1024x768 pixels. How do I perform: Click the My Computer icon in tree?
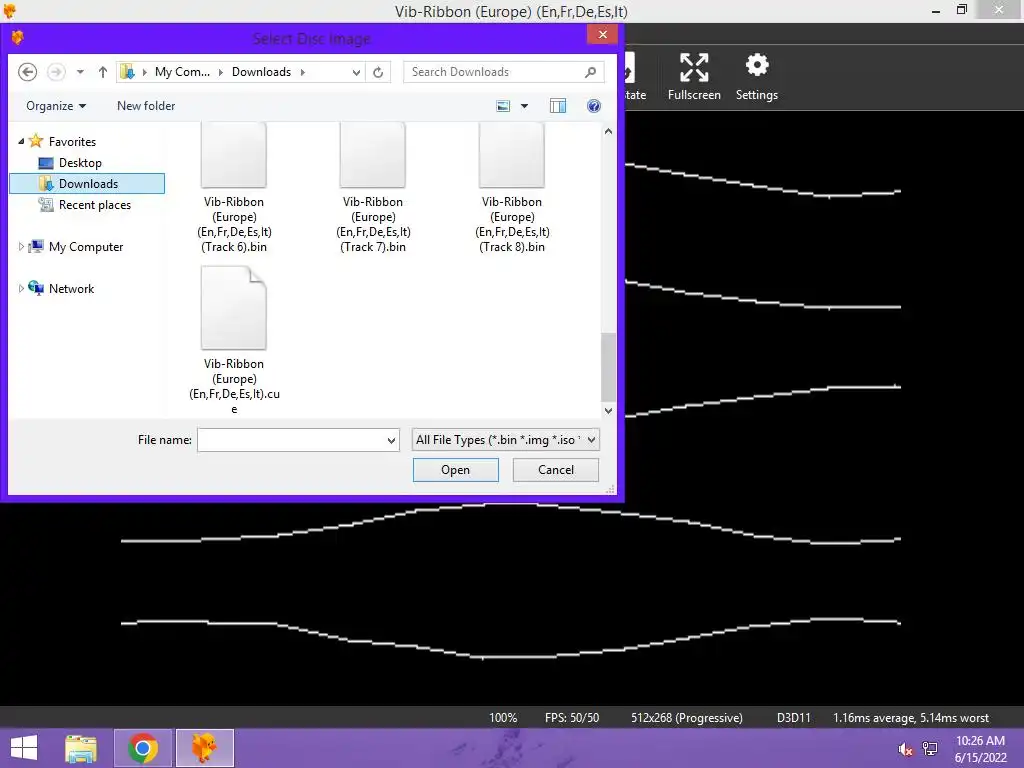37,246
